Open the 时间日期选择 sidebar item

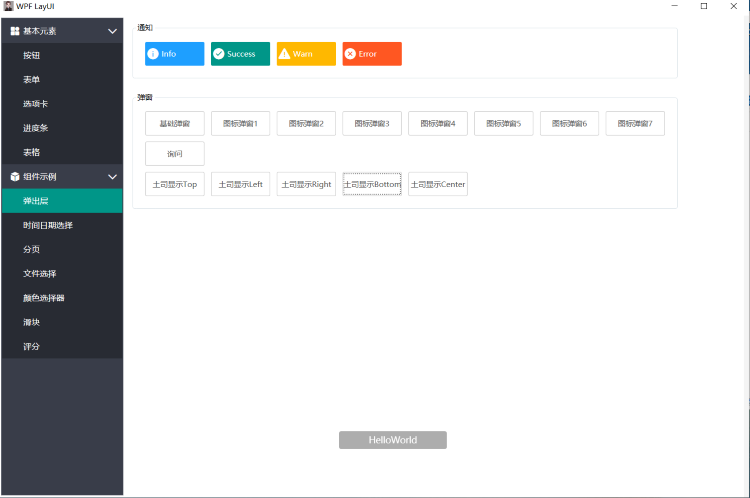click(62, 225)
